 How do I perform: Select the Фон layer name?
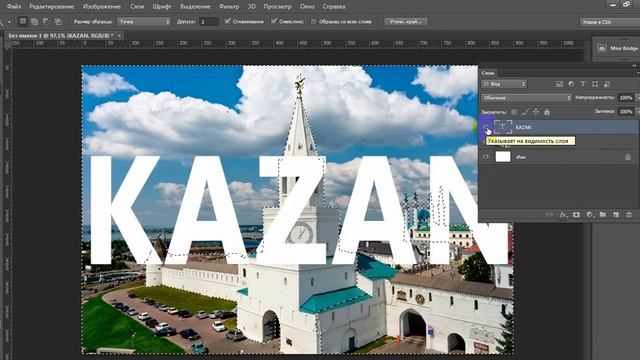[x=520, y=157]
